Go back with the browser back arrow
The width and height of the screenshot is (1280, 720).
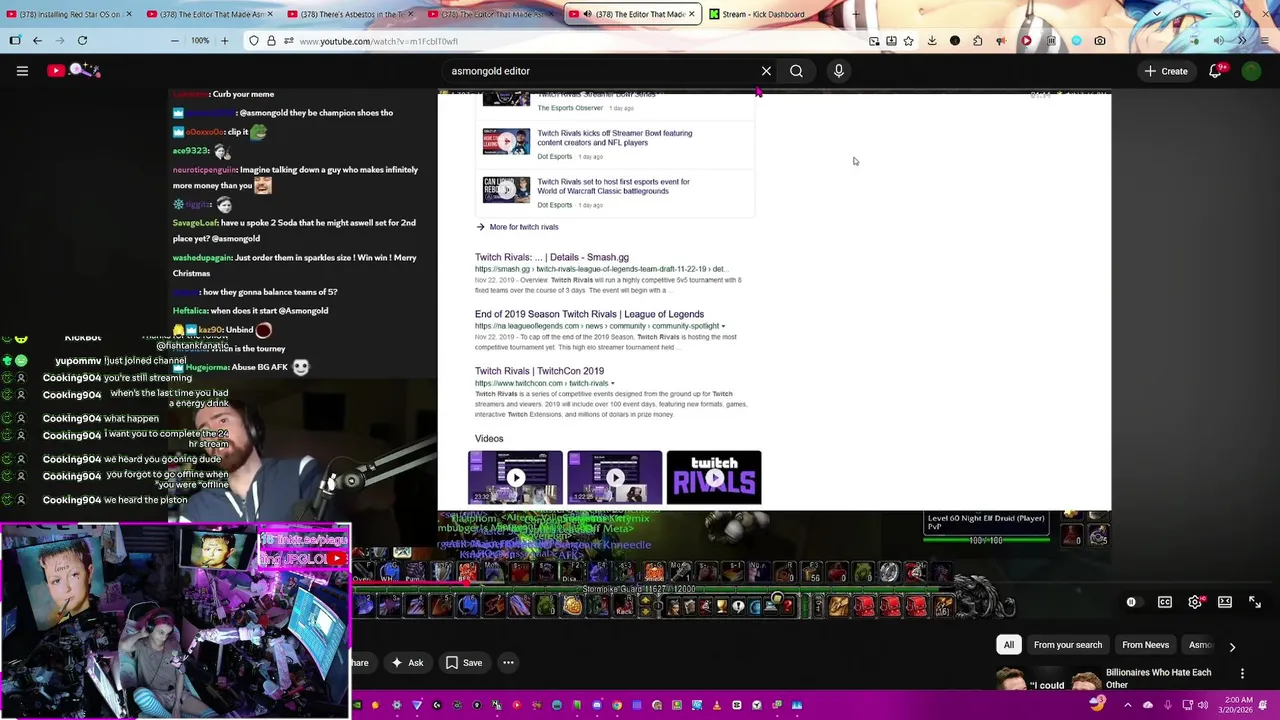click(x=37, y=41)
